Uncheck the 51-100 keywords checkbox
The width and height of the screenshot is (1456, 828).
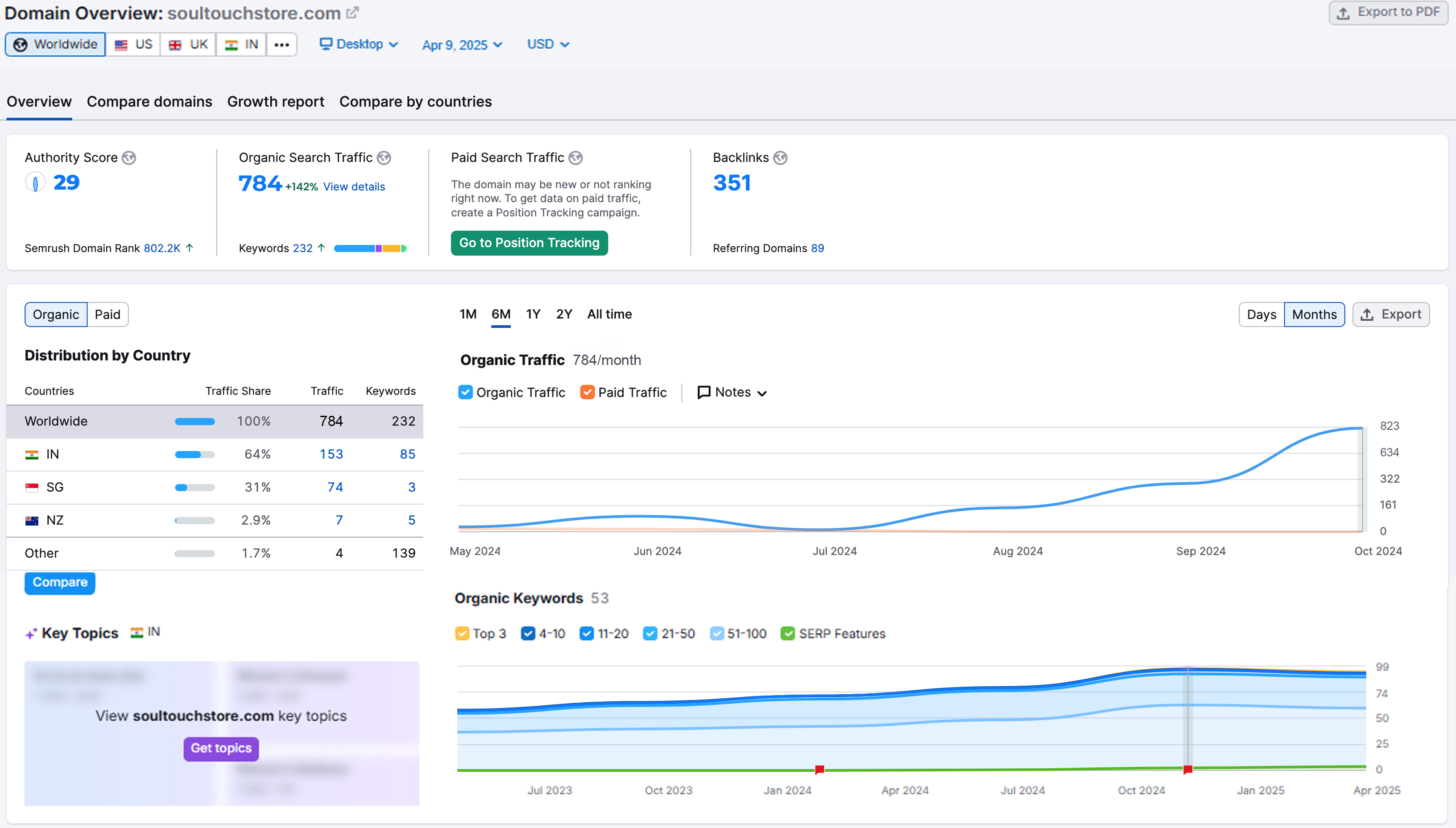click(x=717, y=633)
